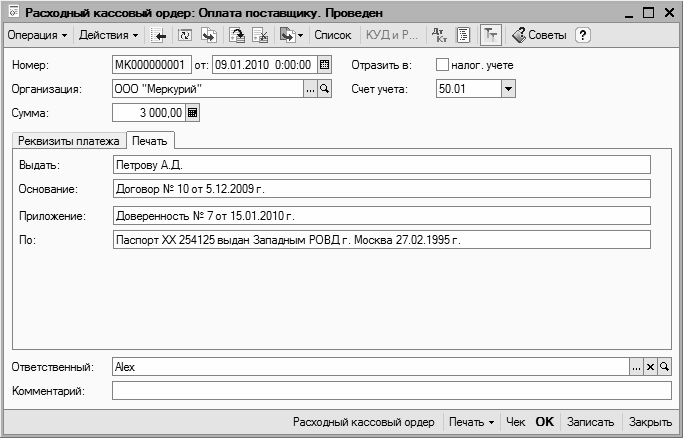Screen dimensions: 683x438
Task: Click the calendar icon beside the date field
Action: tap(324, 65)
